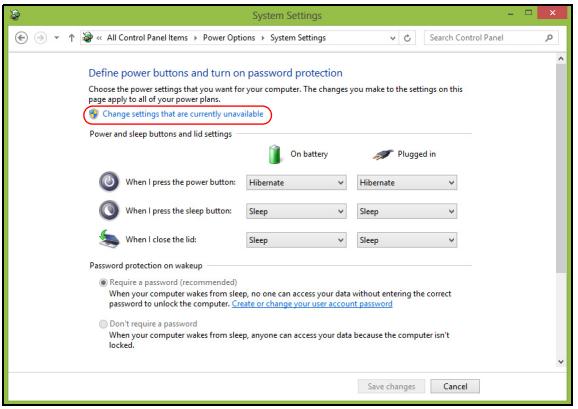Screen dimensions: 578x409
Task: Open close the lid On battery dropdown
Action: [x=296, y=240]
